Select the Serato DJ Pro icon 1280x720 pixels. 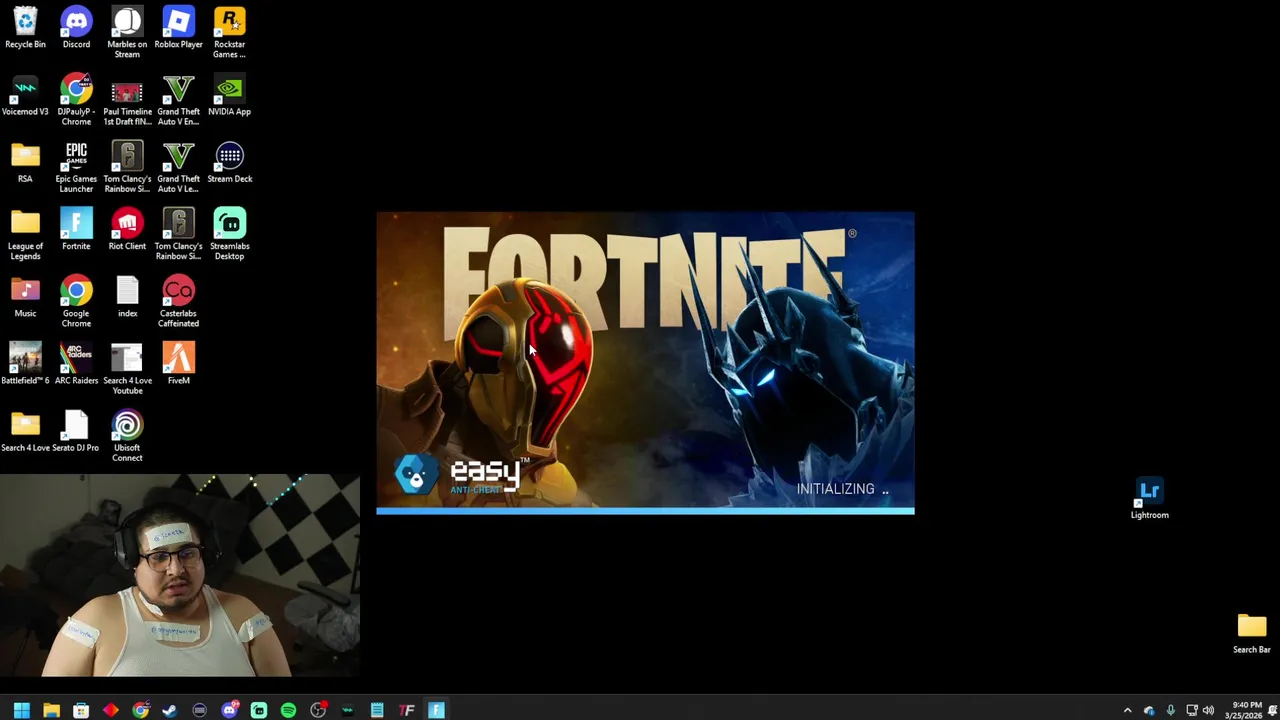76,430
